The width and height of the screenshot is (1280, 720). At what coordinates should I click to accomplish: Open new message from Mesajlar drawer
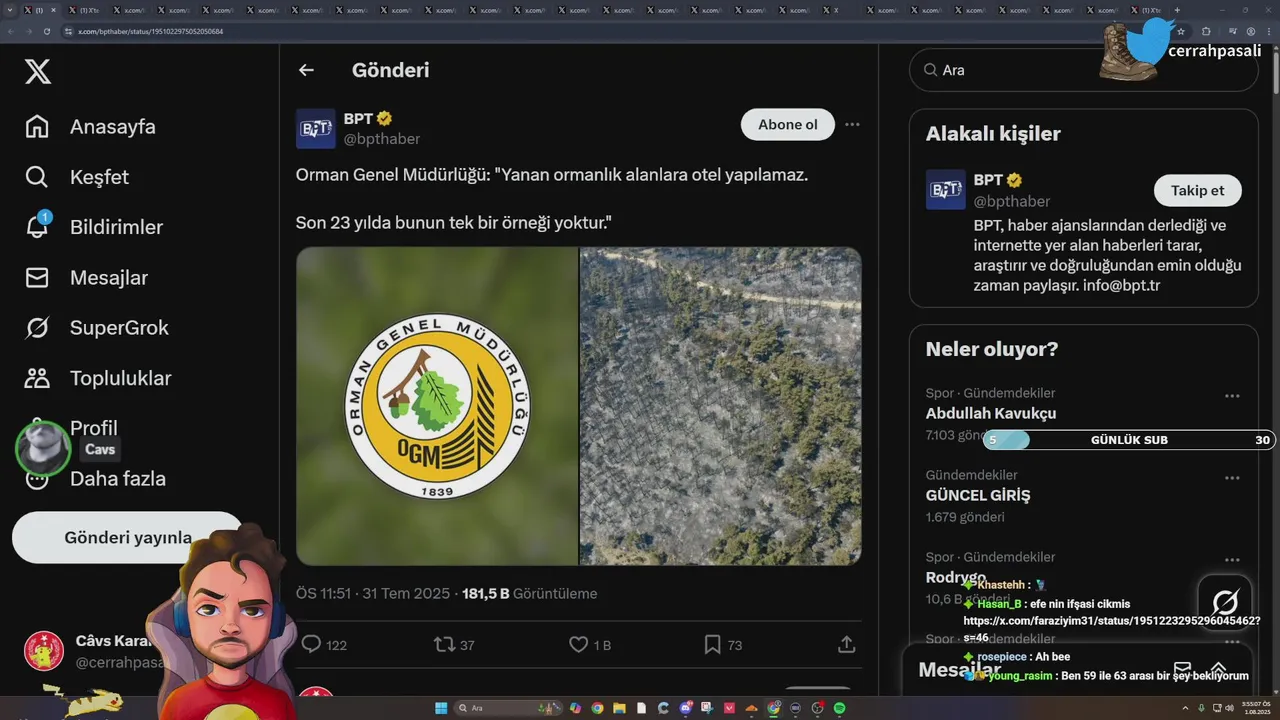(1182, 669)
